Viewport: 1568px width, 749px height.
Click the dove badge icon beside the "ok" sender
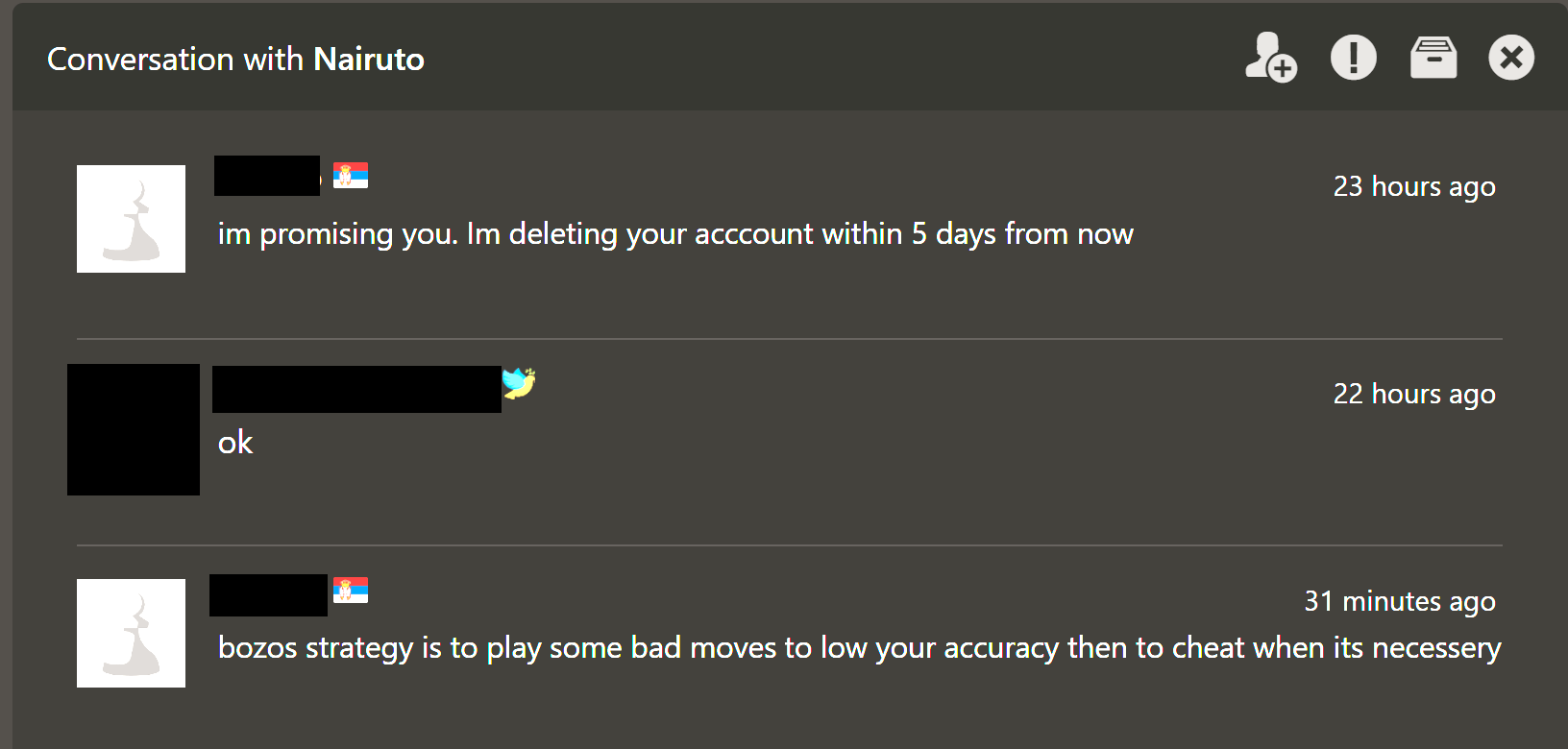519,383
